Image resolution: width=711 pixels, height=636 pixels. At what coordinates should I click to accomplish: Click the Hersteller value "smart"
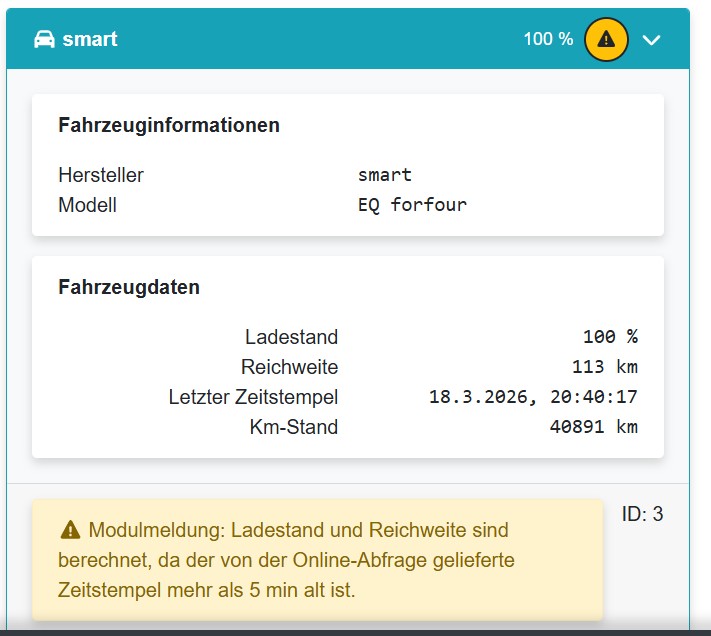(385, 175)
